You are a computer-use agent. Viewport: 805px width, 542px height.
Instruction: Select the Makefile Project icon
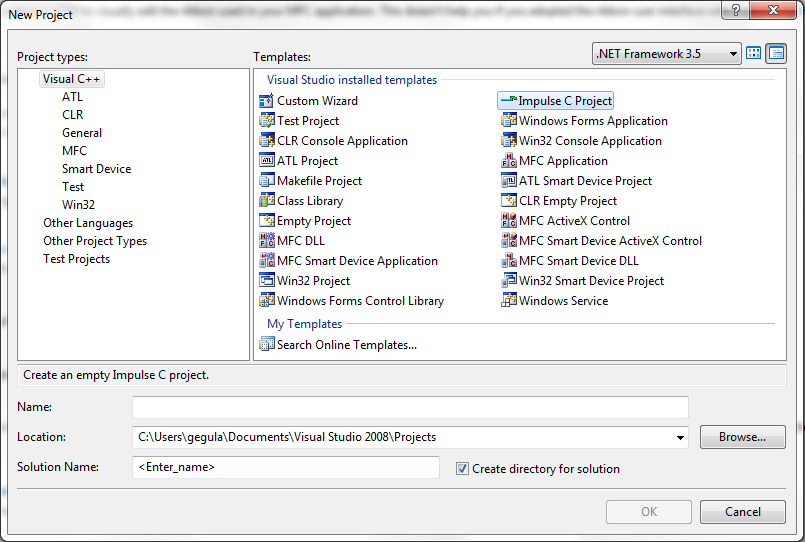click(x=266, y=181)
